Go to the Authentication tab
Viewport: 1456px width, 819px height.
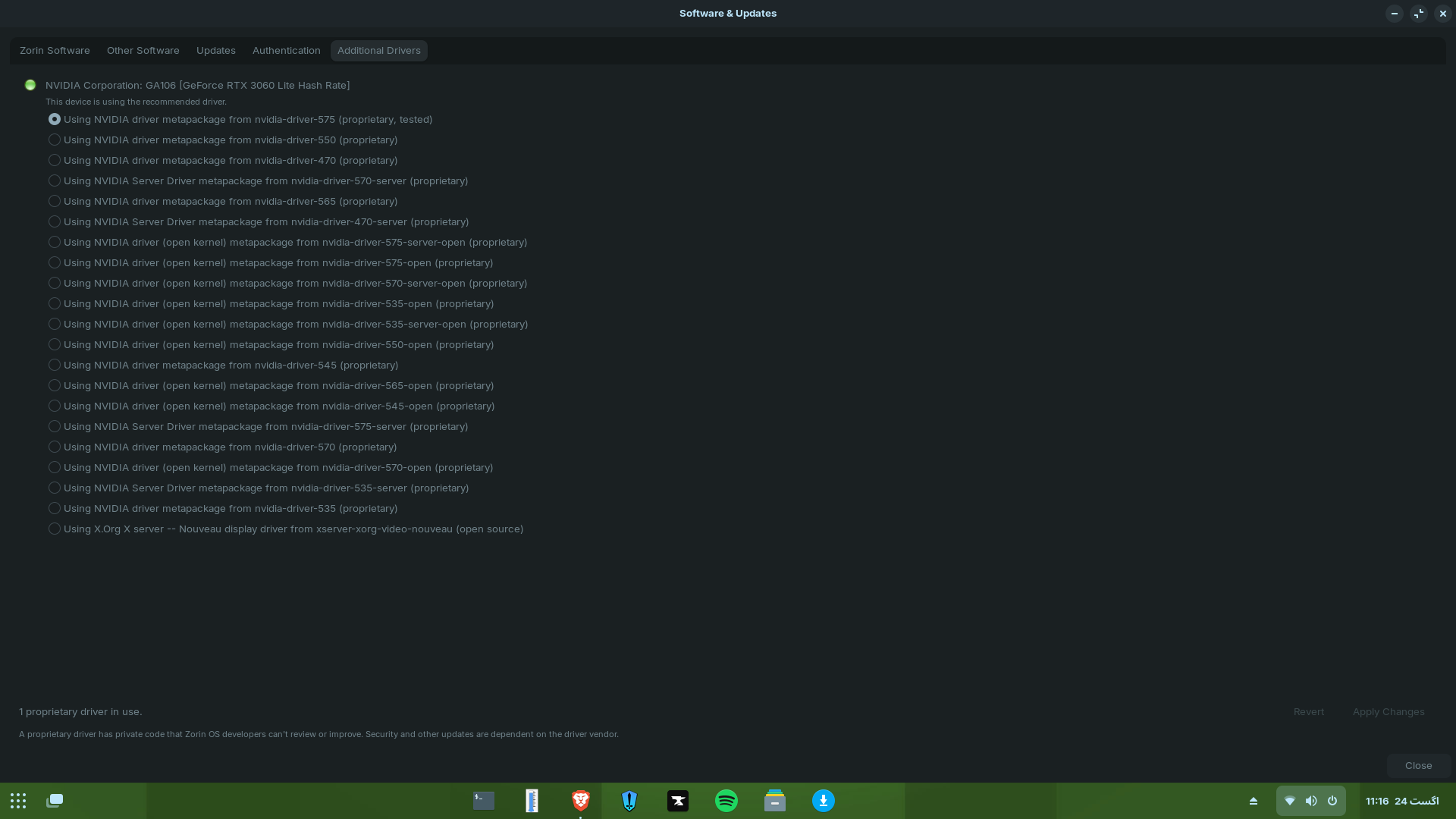click(x=287, y=51)
